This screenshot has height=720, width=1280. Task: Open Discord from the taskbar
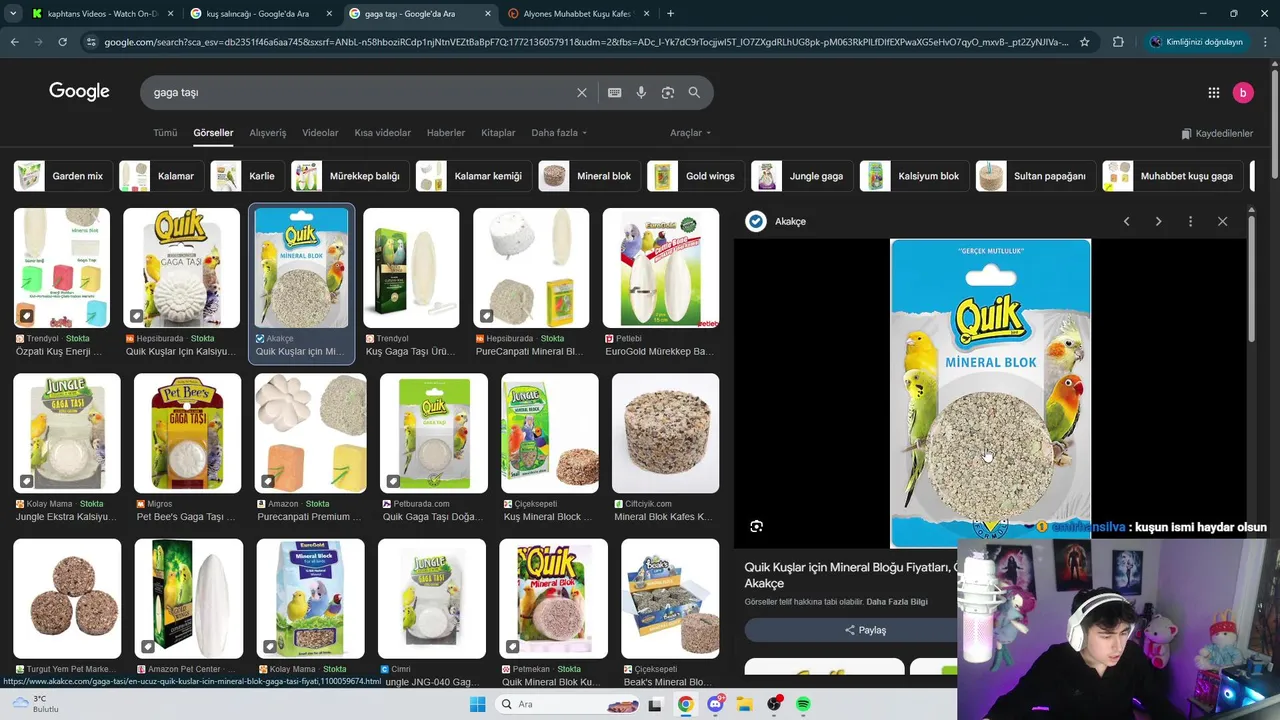(715, 704)
